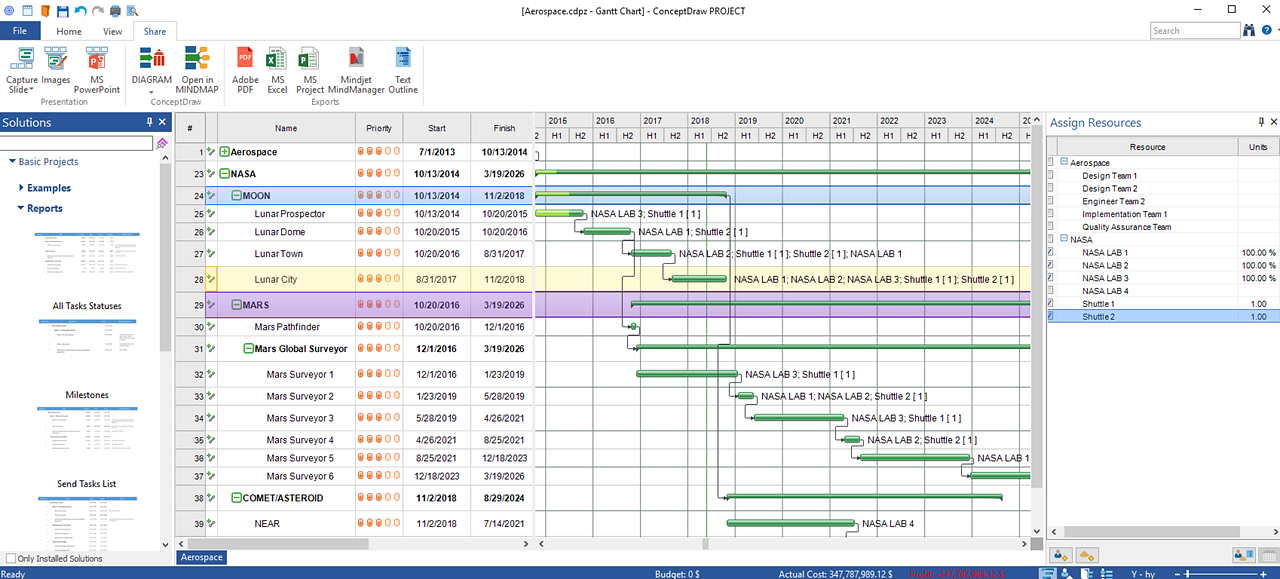Collapse the NASA resource tree
This screenshot has width=1280, height=579.
(1063, 239)
